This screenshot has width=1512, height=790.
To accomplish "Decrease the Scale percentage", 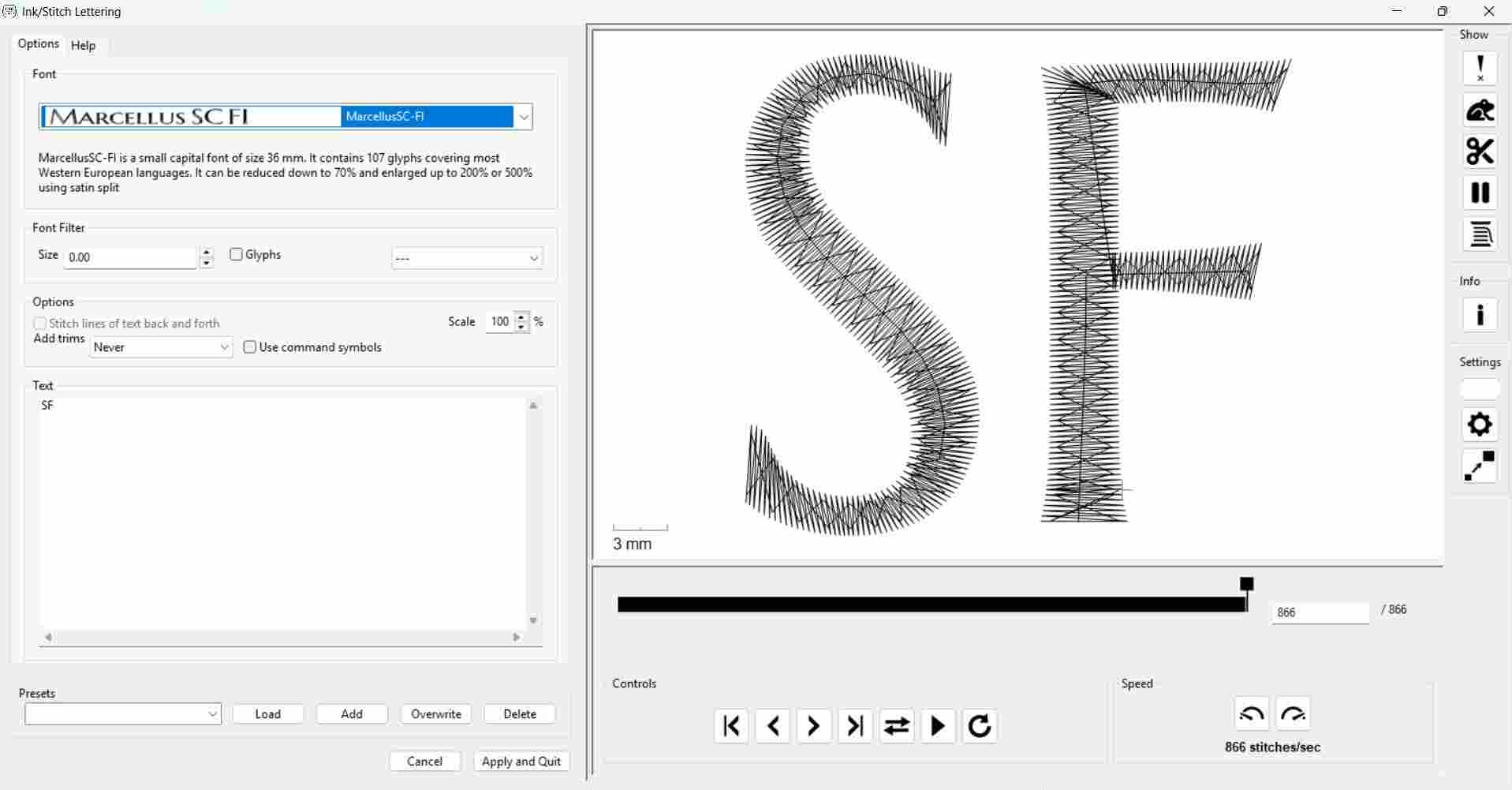I will click(x=521, y=327).
